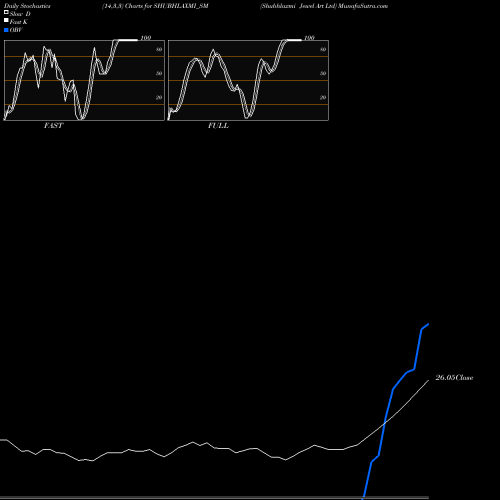The image size is (500, 500).
Task: Click the FAST stochastic chart panel
Action: [84, 80]
